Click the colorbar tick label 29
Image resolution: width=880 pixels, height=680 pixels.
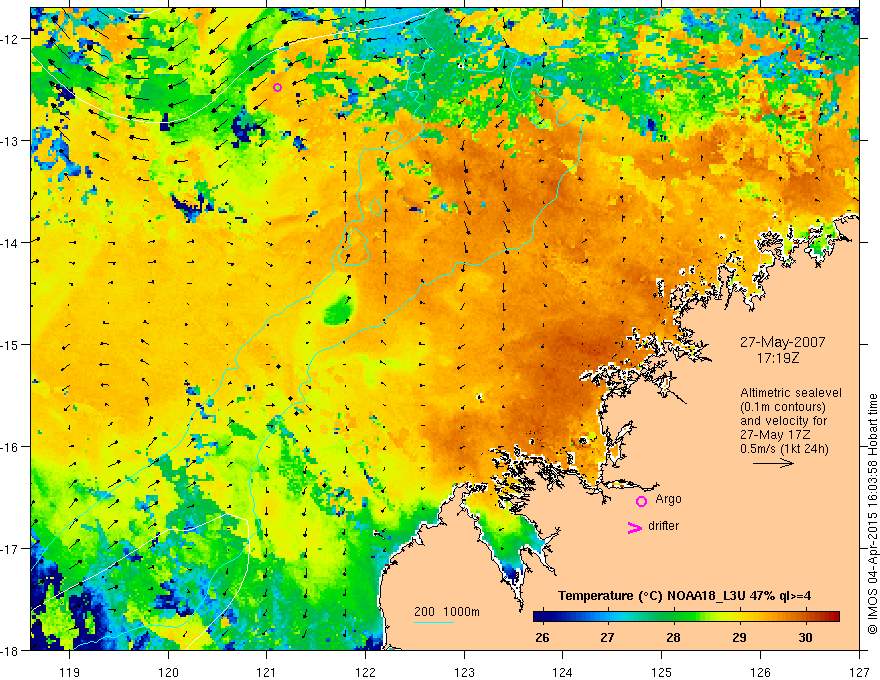(740, 637)
